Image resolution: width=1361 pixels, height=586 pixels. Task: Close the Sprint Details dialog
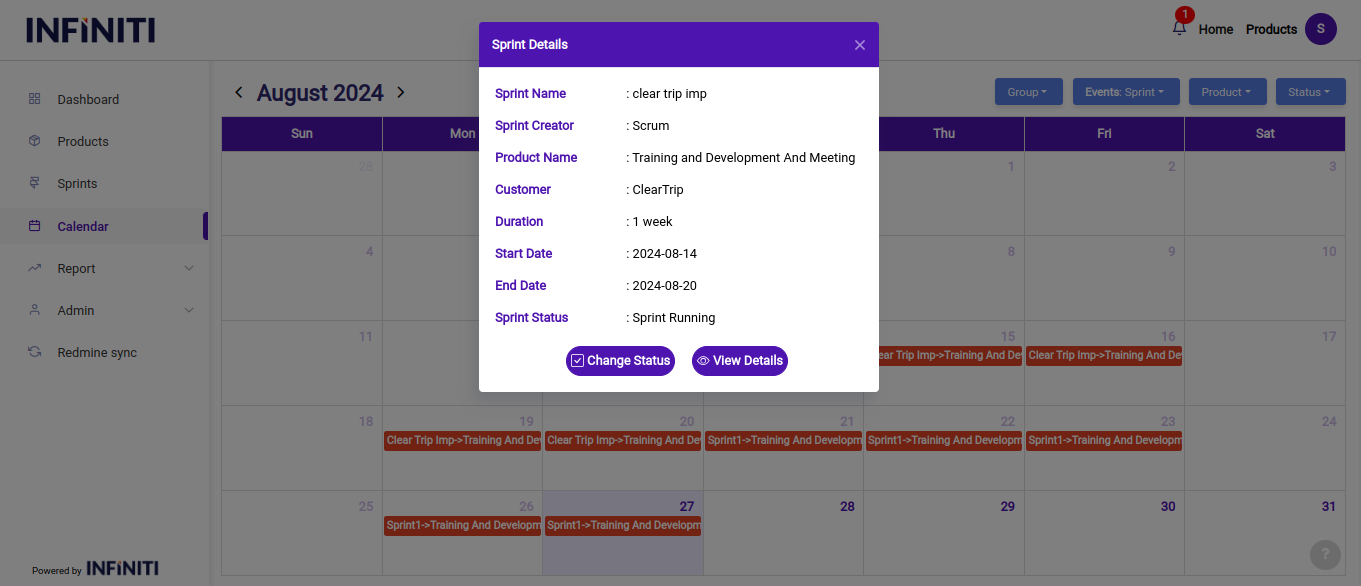click(x=859, y=45)
